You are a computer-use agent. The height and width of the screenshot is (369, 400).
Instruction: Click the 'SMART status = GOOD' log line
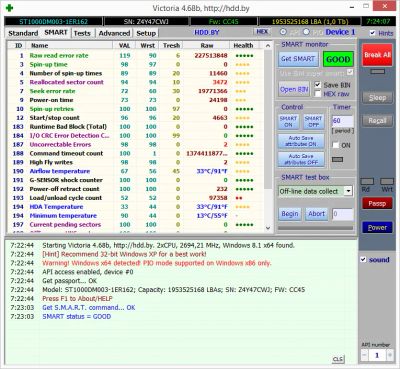point(76,316)
